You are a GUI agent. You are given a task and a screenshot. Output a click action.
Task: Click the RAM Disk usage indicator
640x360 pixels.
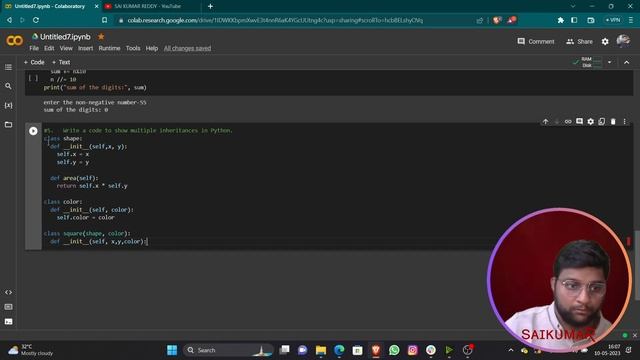click(x=587, y=62)
